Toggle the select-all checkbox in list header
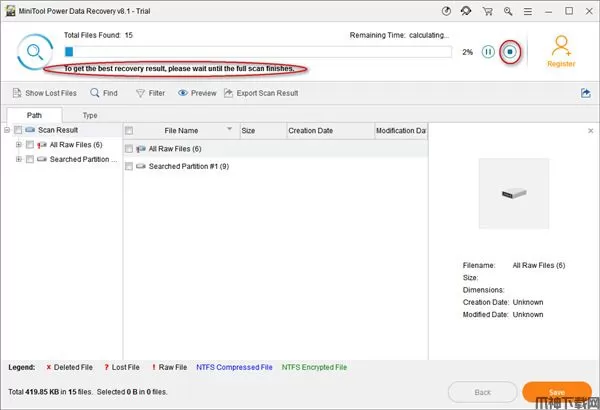 tap(129, 130)
